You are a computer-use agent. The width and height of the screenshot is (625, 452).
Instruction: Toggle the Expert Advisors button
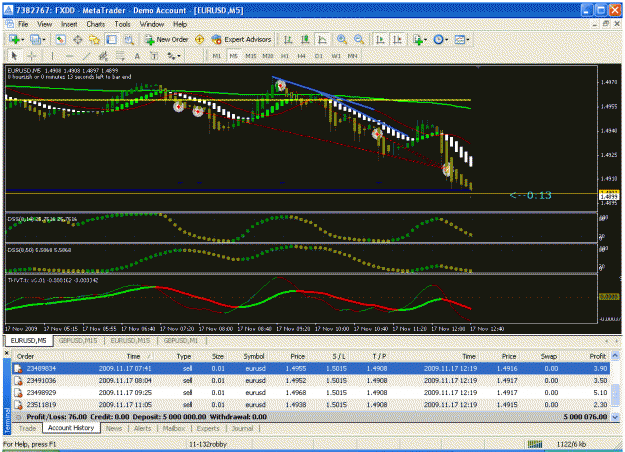241,39
